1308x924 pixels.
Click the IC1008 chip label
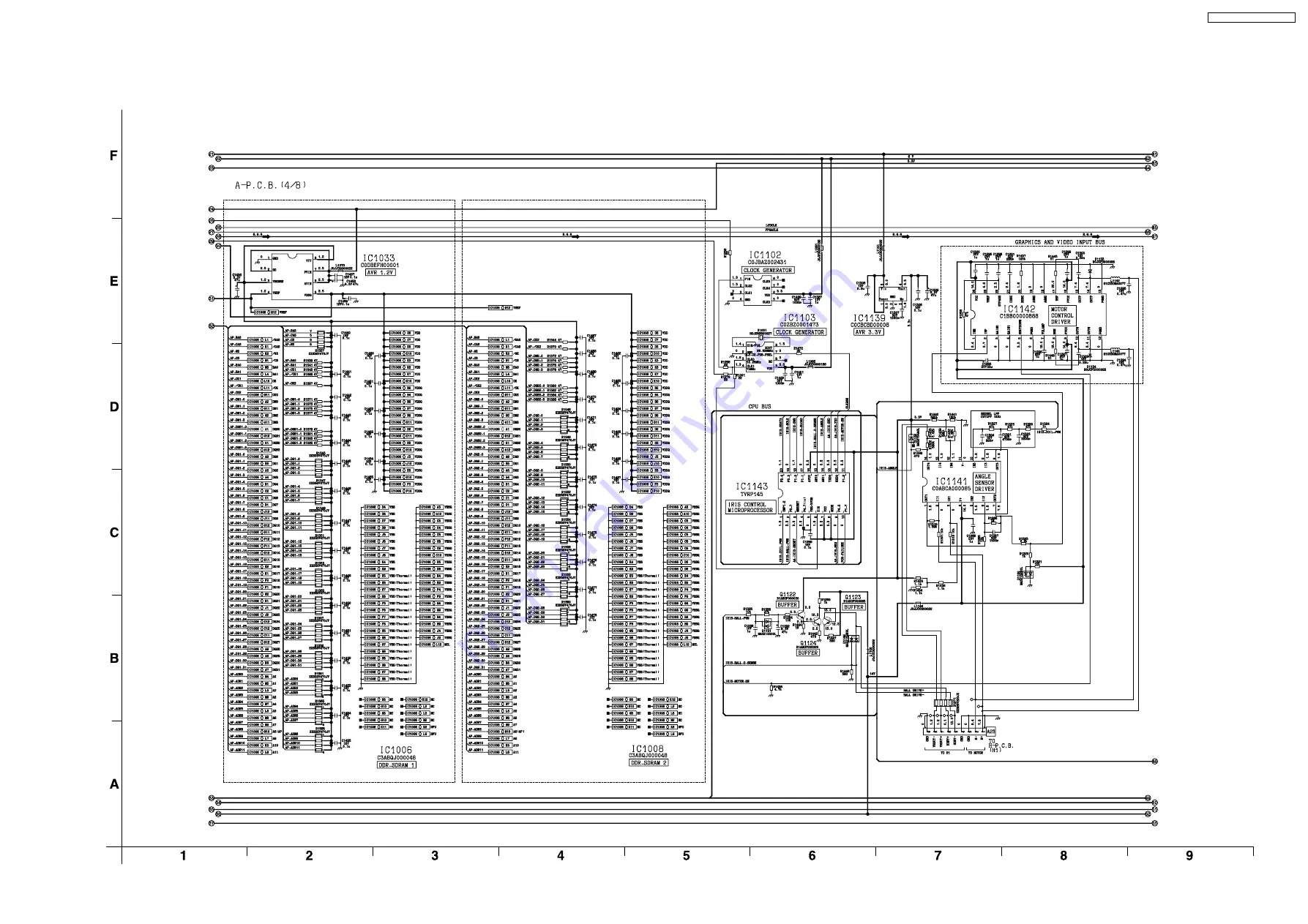coord(648,749)
